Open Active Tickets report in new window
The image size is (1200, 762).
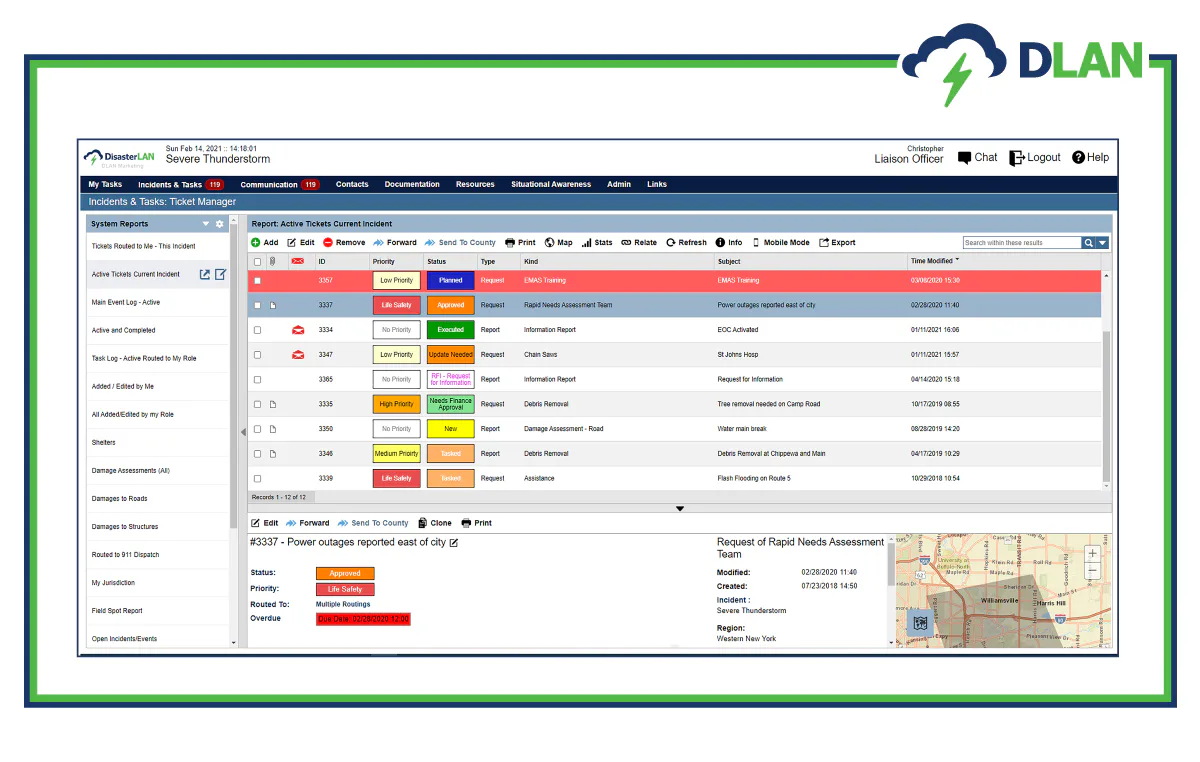coord(204,274)
